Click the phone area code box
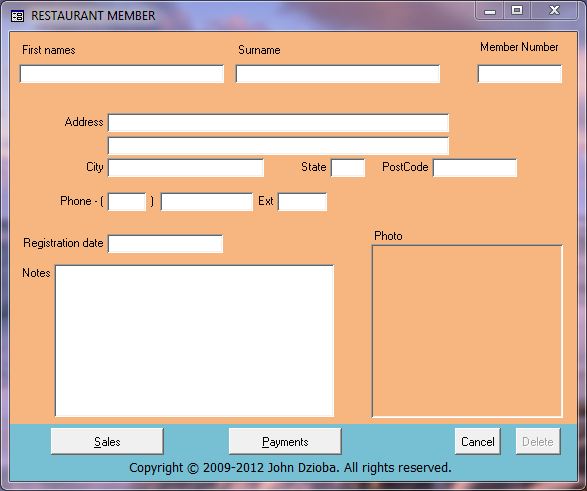The image size is (587, 491). (x=127, y=202)
